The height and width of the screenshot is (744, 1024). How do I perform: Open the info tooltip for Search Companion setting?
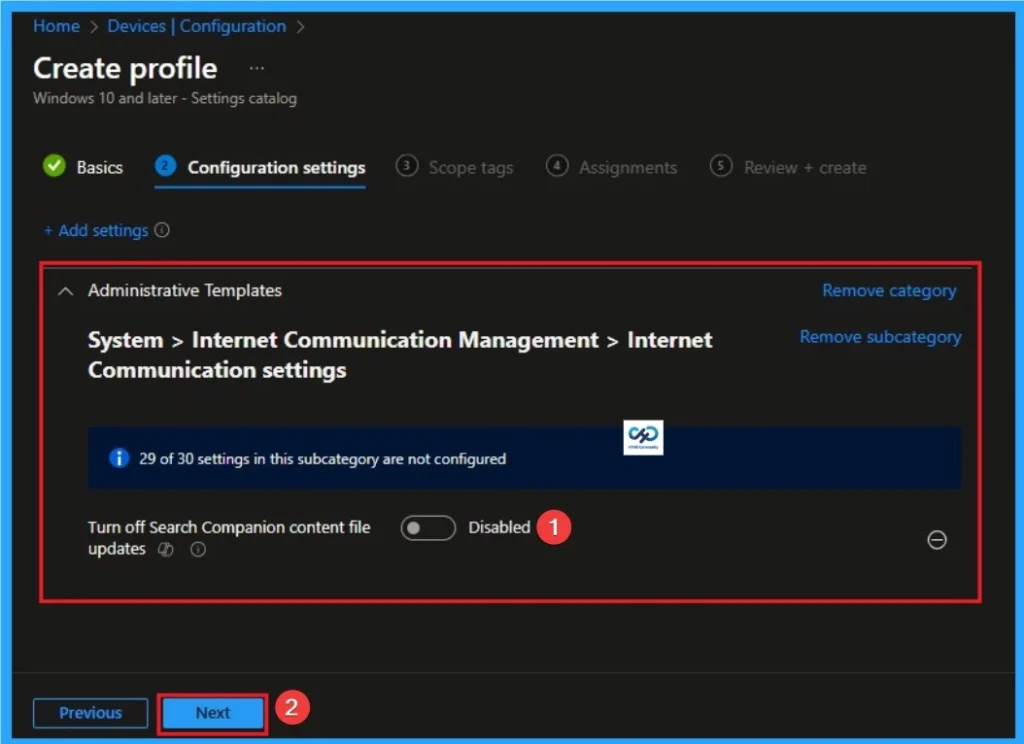click(x=198, y=549)
